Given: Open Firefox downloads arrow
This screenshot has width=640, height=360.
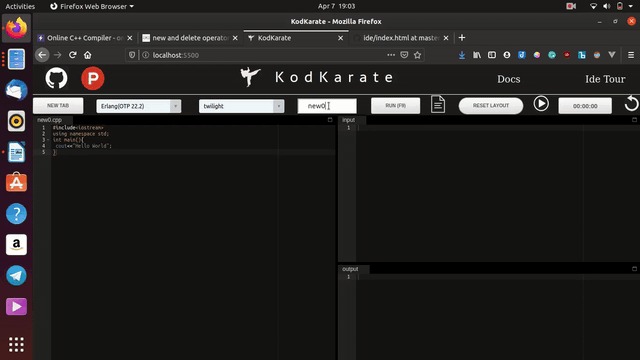Looking at the screenshot, I should [462, 55].
